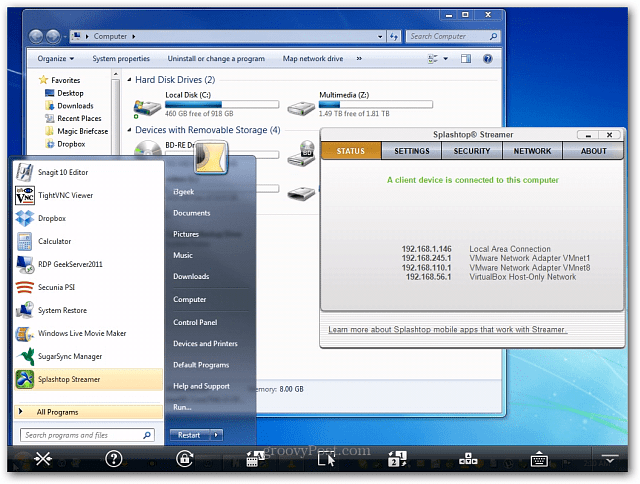640x484 pixels.
Task: Expand All Programs in Start menu
Action: 89,412
